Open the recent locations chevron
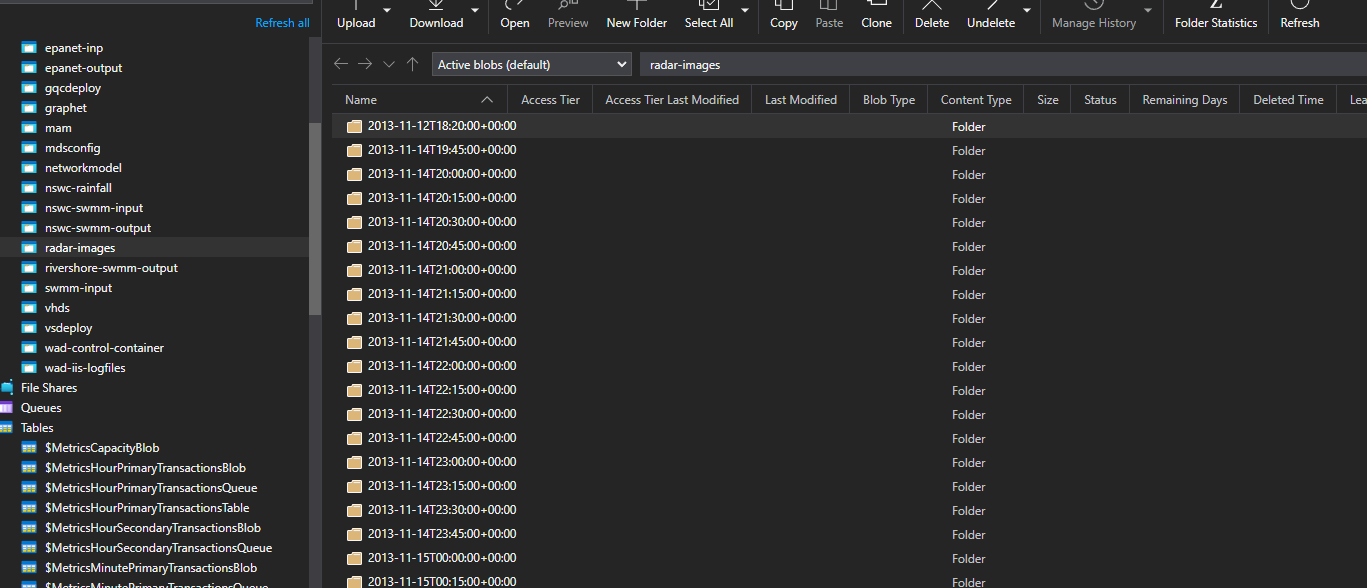 pos(389,64)
